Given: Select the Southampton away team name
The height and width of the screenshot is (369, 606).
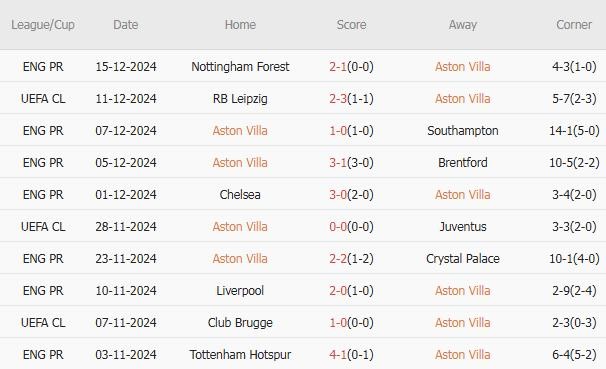Looking at the screenshot, I should click(x=463, y=131).
